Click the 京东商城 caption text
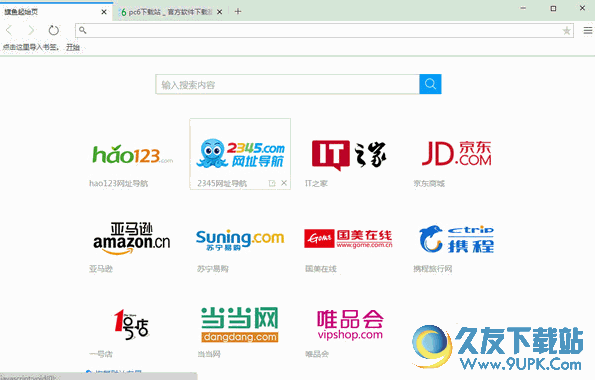The height and width of the screenshot is (380, 595). pos(429,184)
